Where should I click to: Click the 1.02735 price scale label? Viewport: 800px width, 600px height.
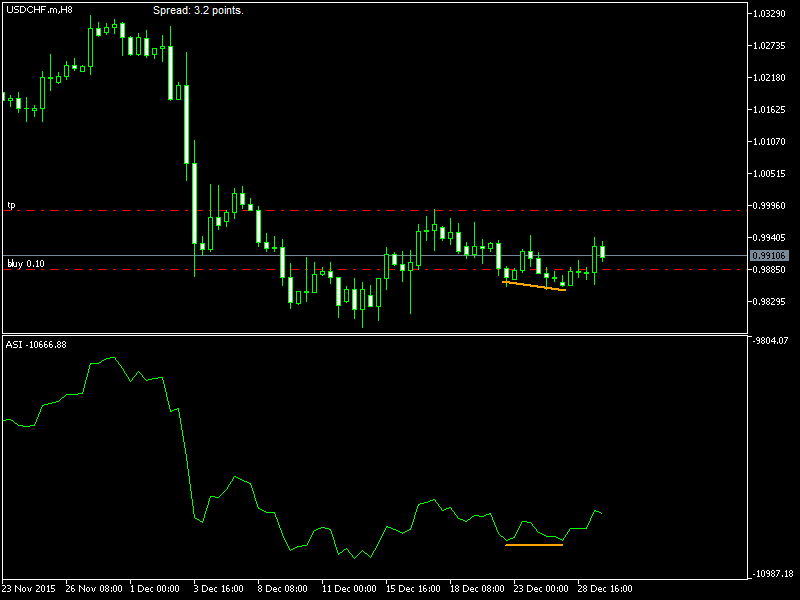(x=769, y=45)
